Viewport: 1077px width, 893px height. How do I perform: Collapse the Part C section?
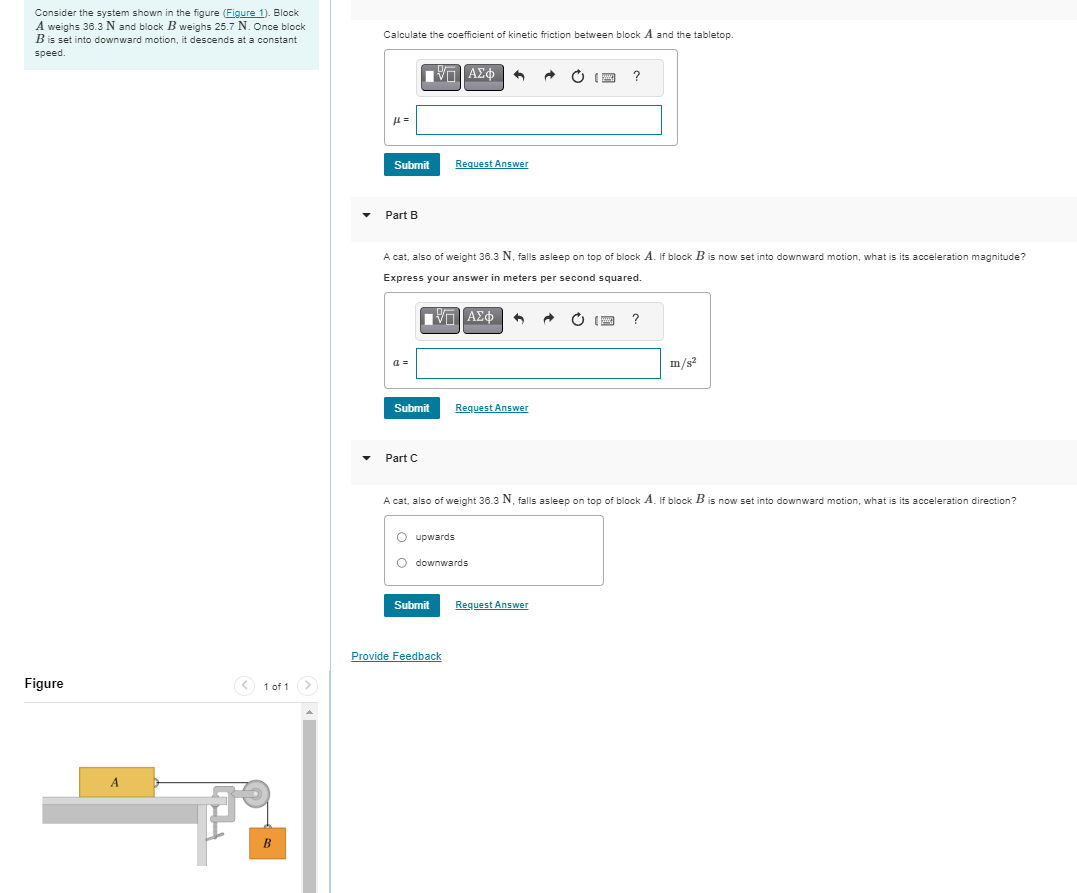pos(366,458)
